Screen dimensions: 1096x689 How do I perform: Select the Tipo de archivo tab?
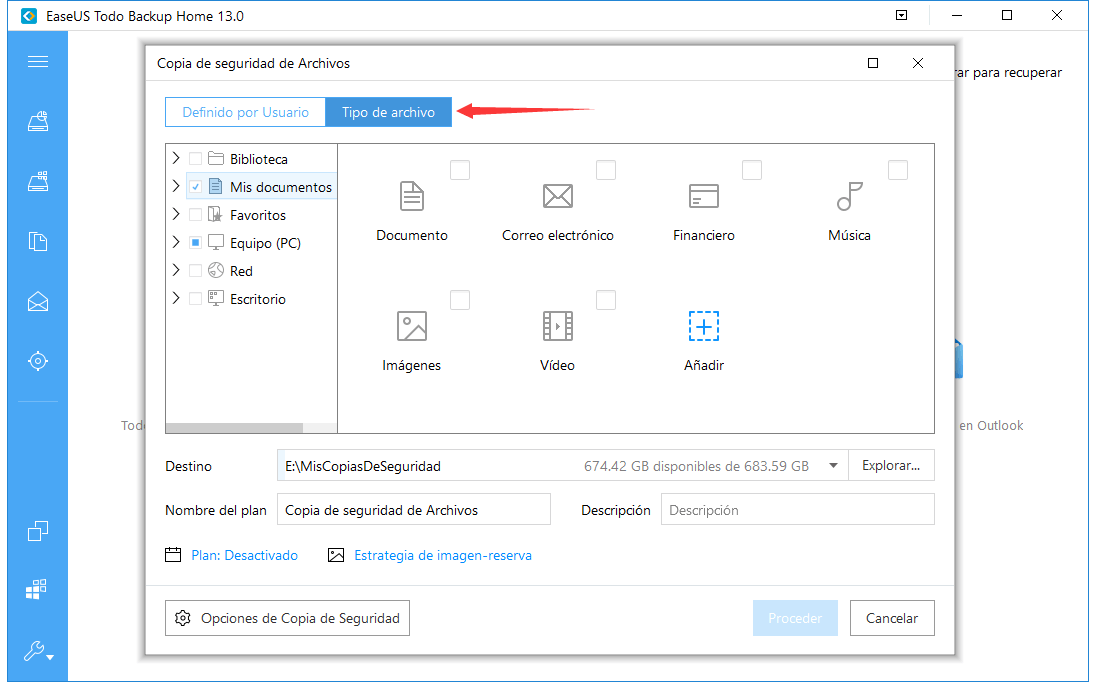click(x=389, y=112)
